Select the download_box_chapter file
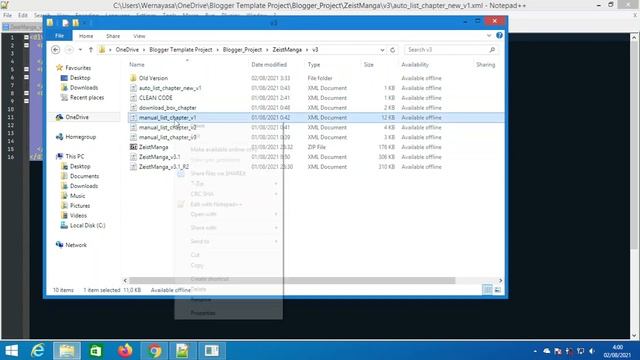Image resolution: width=640 pixels, height=360 pixels. 167,108
